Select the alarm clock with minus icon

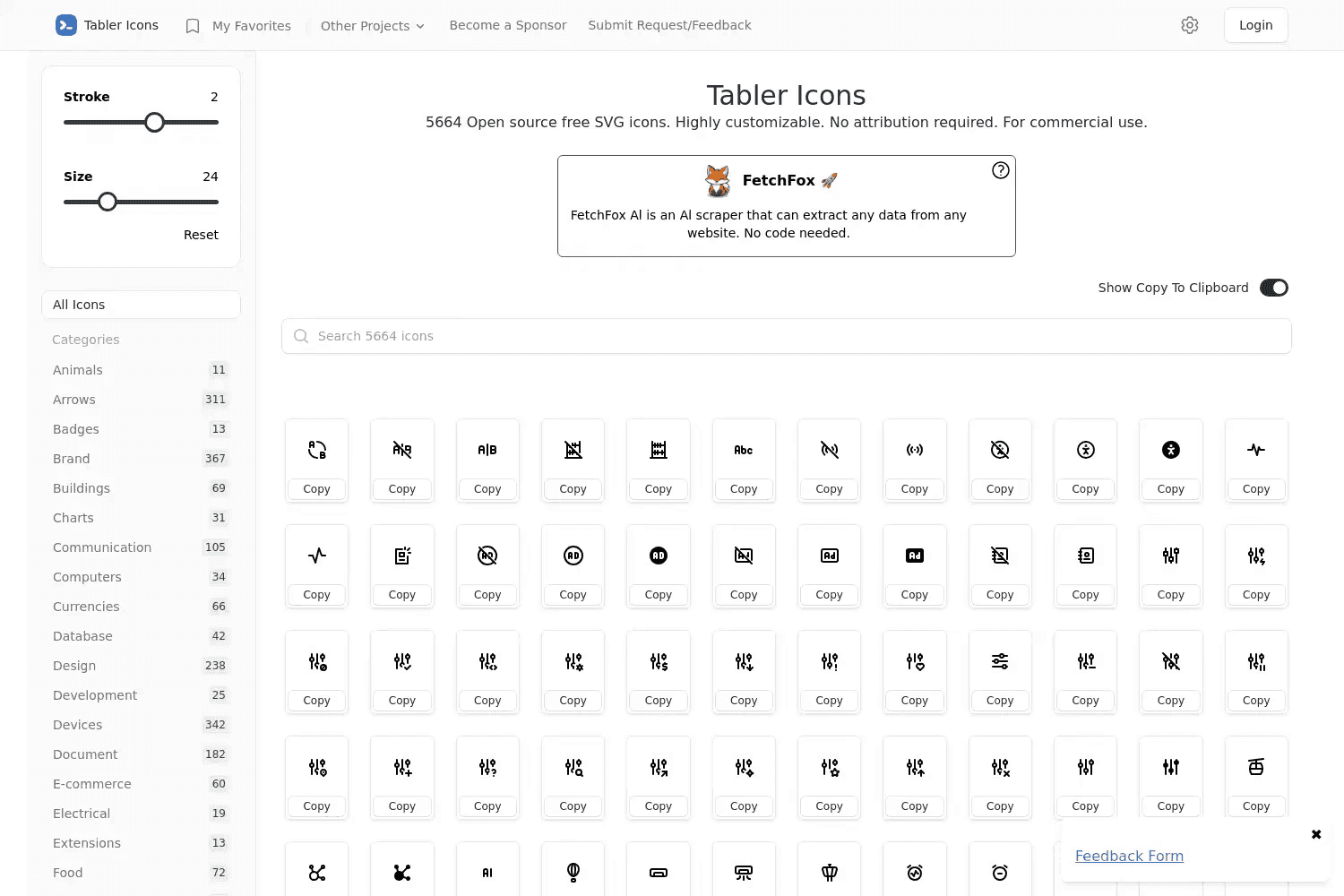tap(1000, 873)
